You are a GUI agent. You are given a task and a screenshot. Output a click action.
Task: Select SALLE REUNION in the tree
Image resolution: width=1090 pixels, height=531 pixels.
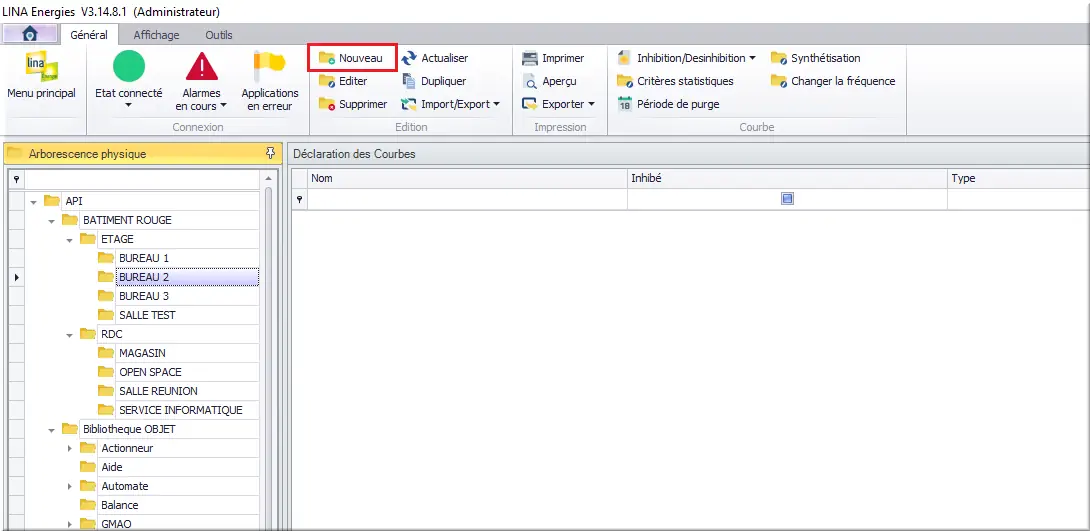pyautogui.click(x=158, y=391)
